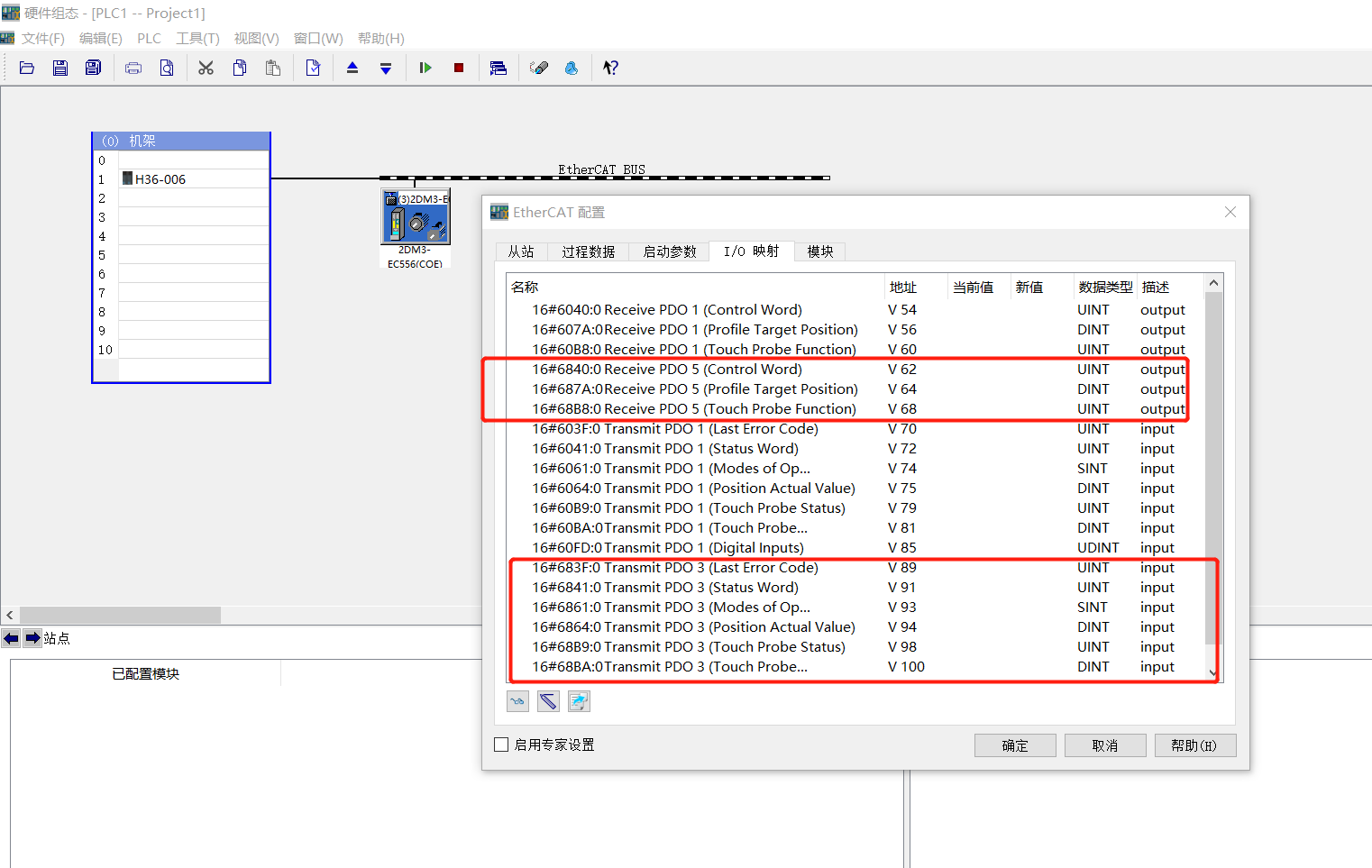Select rack slot 1 H36-006
The height and width of the screenshot is (868, 1372).
[x=194, y=179]
